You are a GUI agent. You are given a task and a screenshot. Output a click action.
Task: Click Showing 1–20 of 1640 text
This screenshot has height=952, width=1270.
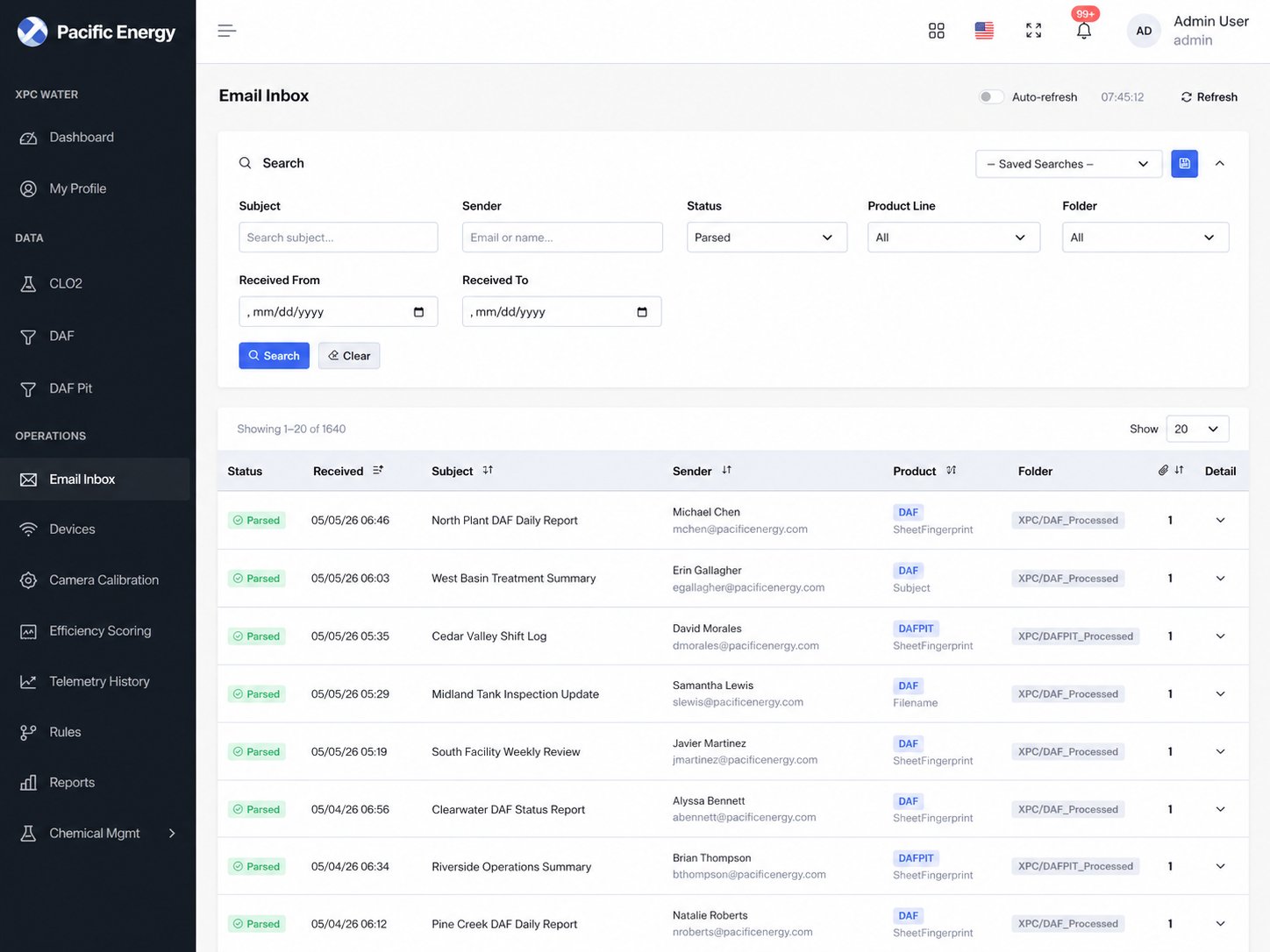tap(291, 430)
